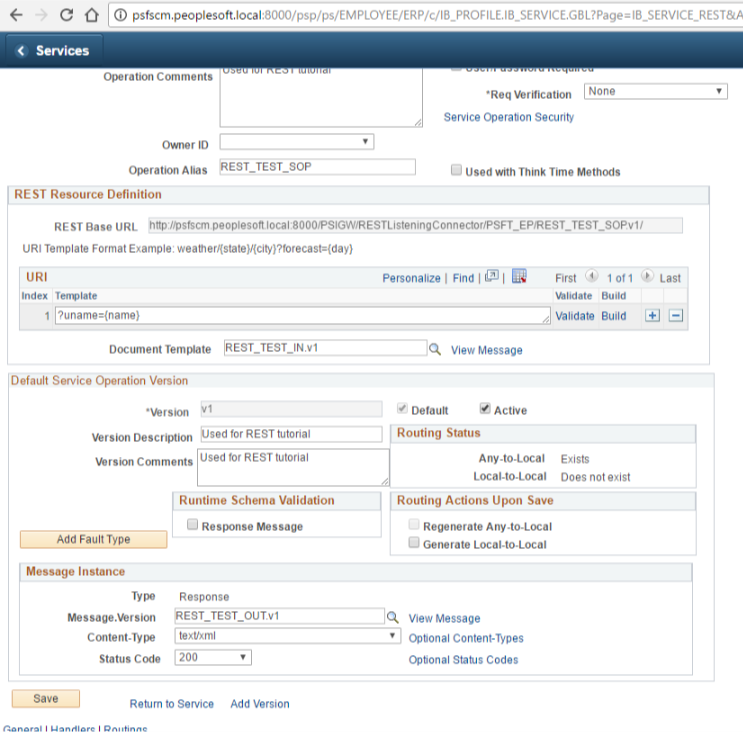Click the Save button
This screenshot has width=743, height=732.
click(x=46, y=699)
